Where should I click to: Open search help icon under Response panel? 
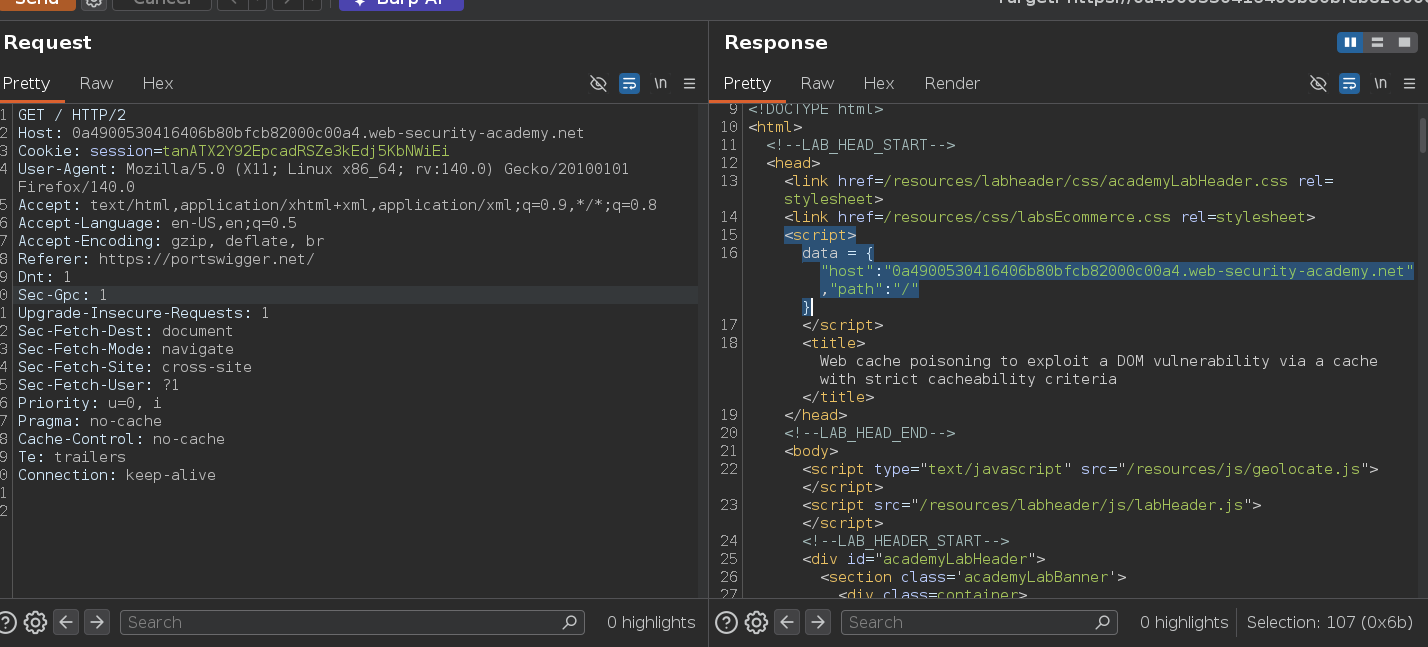(x=727, y=622)
